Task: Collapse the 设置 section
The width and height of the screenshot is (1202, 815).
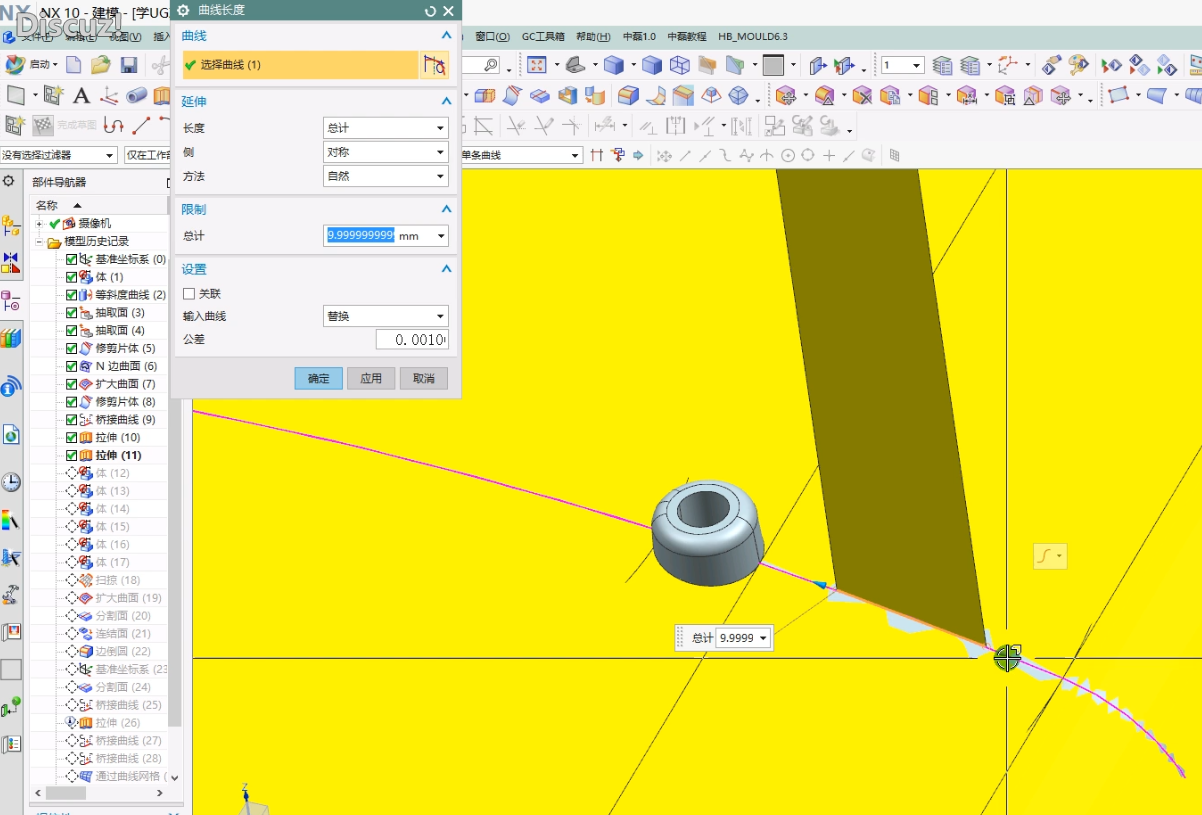Action: [446, 269]
